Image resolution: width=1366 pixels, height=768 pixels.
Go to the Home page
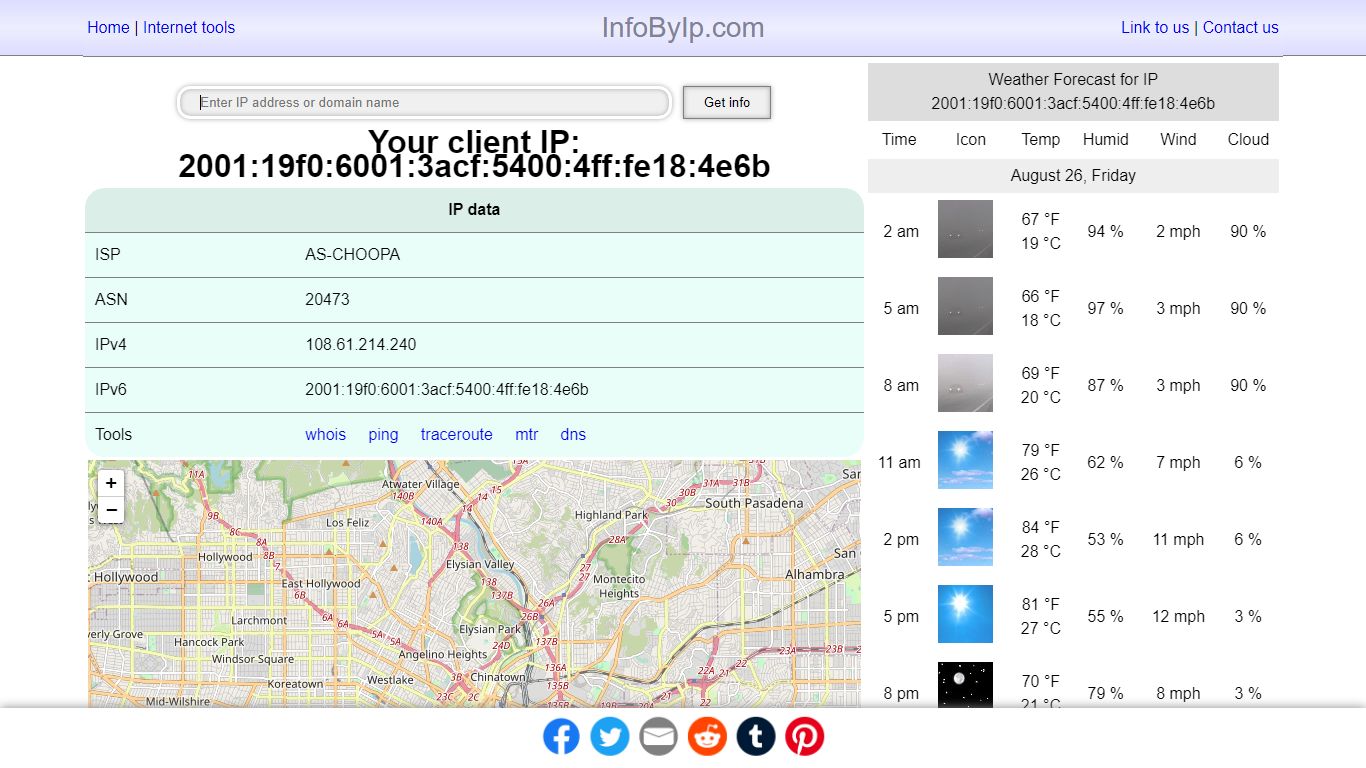[108, 28]
